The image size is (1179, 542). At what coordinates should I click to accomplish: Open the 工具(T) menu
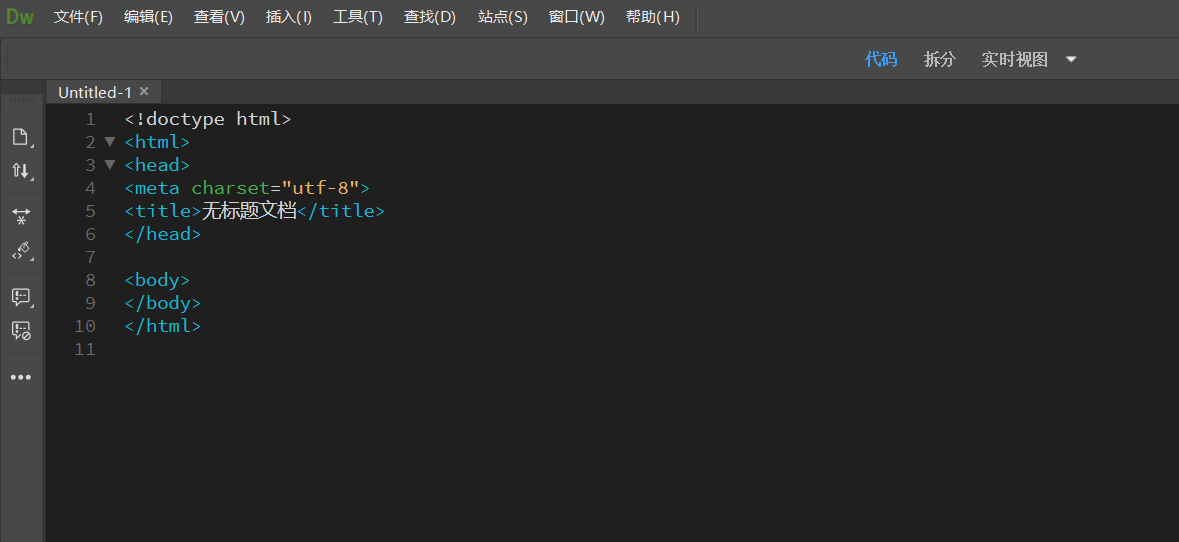coord(358,17)
